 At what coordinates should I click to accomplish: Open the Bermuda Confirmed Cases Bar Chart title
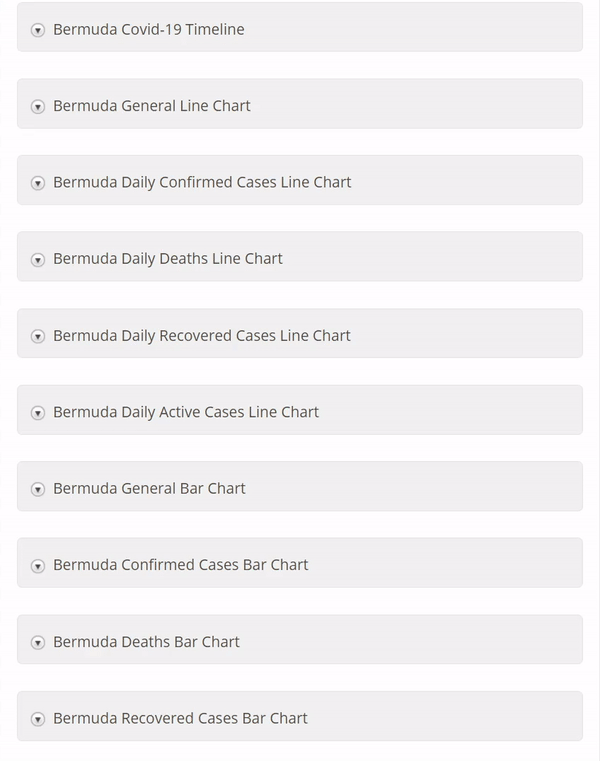point(180,564)
